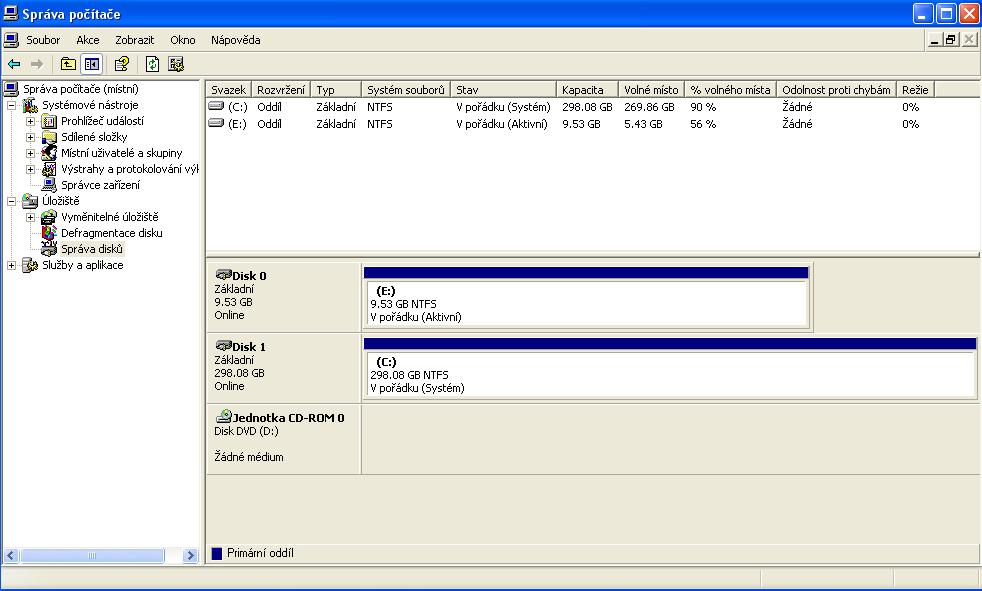Open the Zobrazit menu
Image resolution: width=982 pixels, height=591 pixels.
(134, 40)
